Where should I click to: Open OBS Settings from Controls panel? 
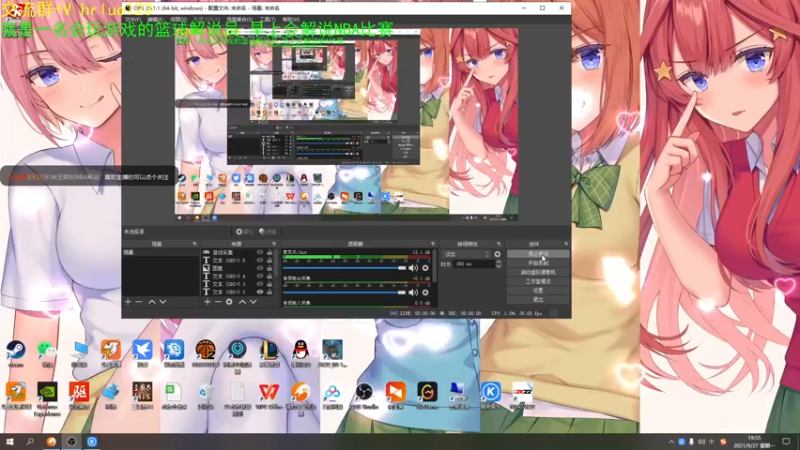[538, 291]
